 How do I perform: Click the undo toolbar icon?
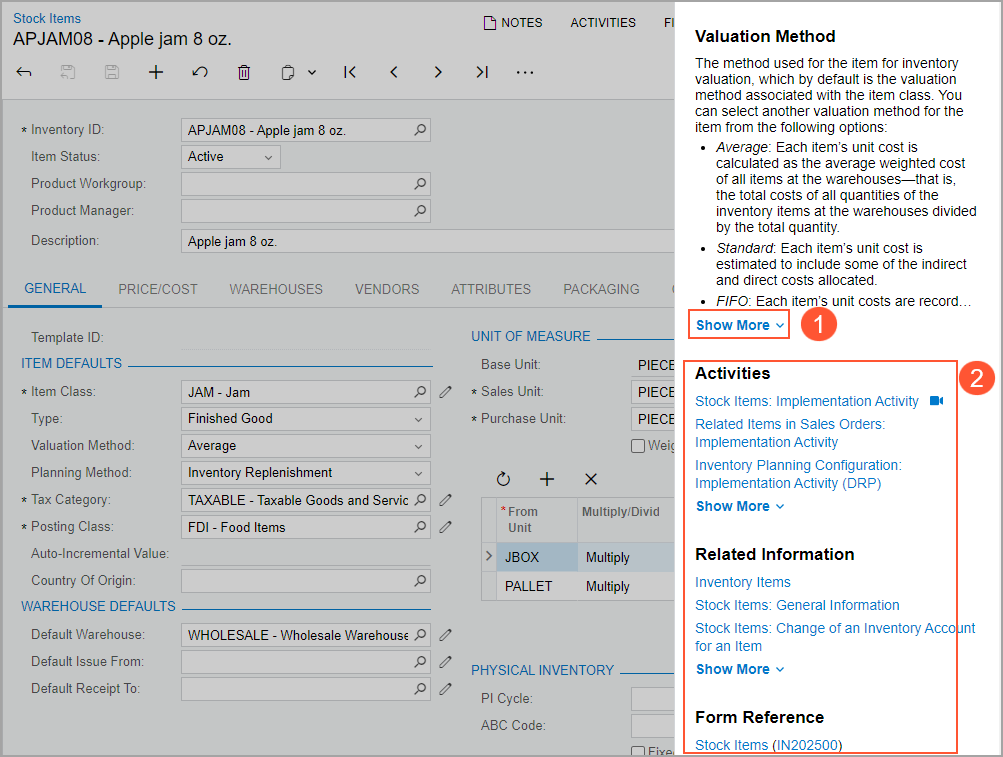(x=200, y=72)
